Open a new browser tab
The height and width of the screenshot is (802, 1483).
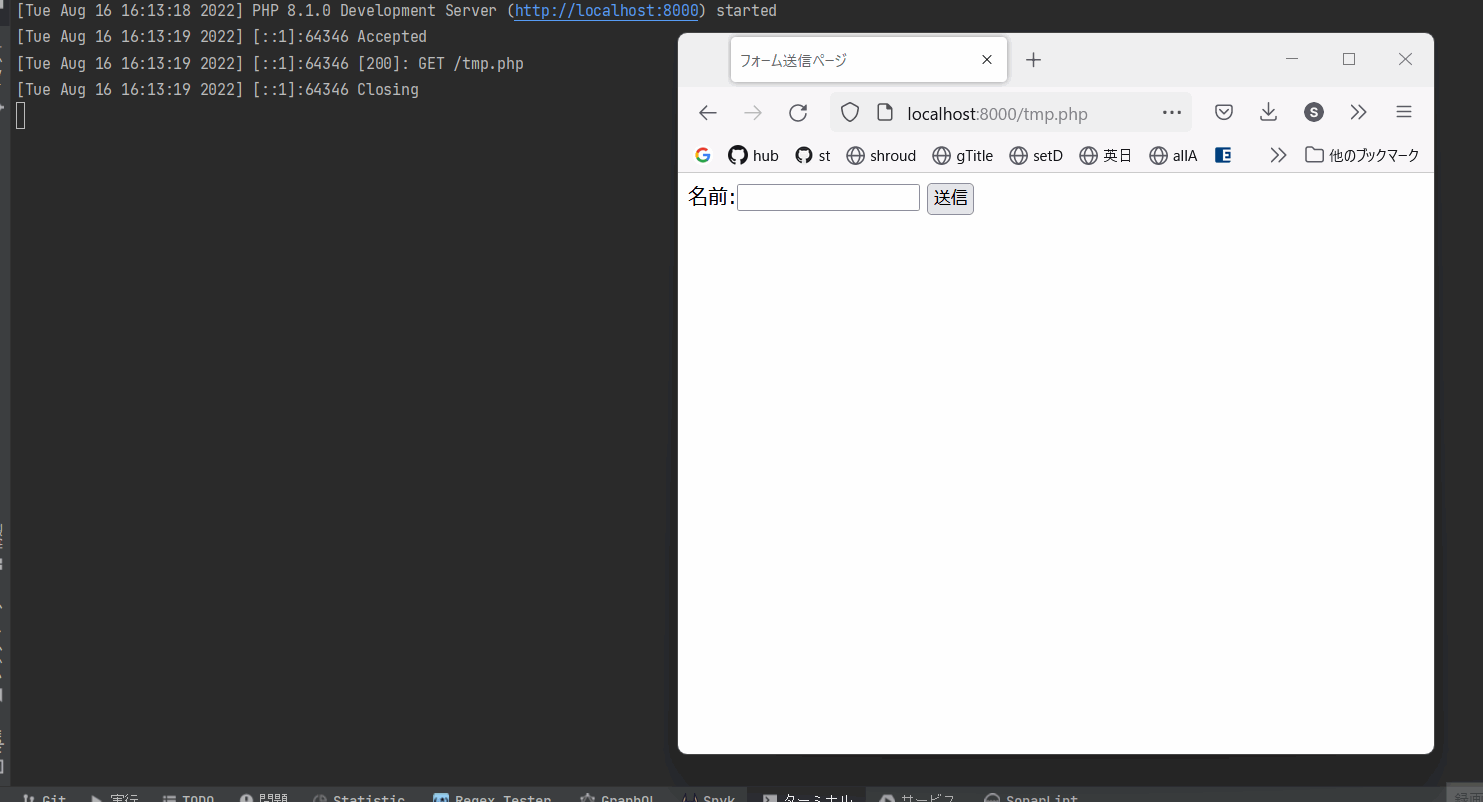[1033, 60]
